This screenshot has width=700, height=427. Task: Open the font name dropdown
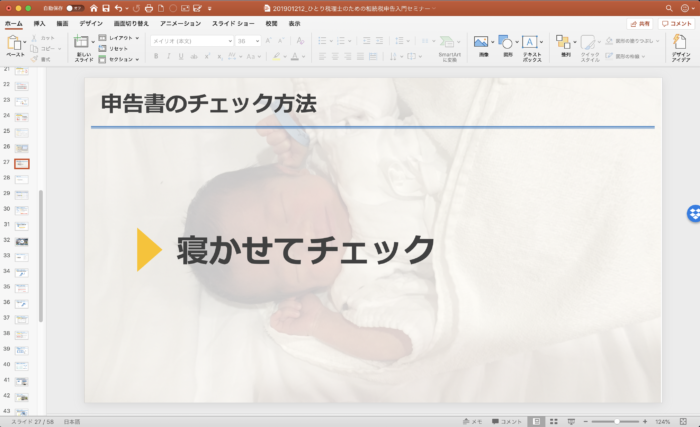191,41
